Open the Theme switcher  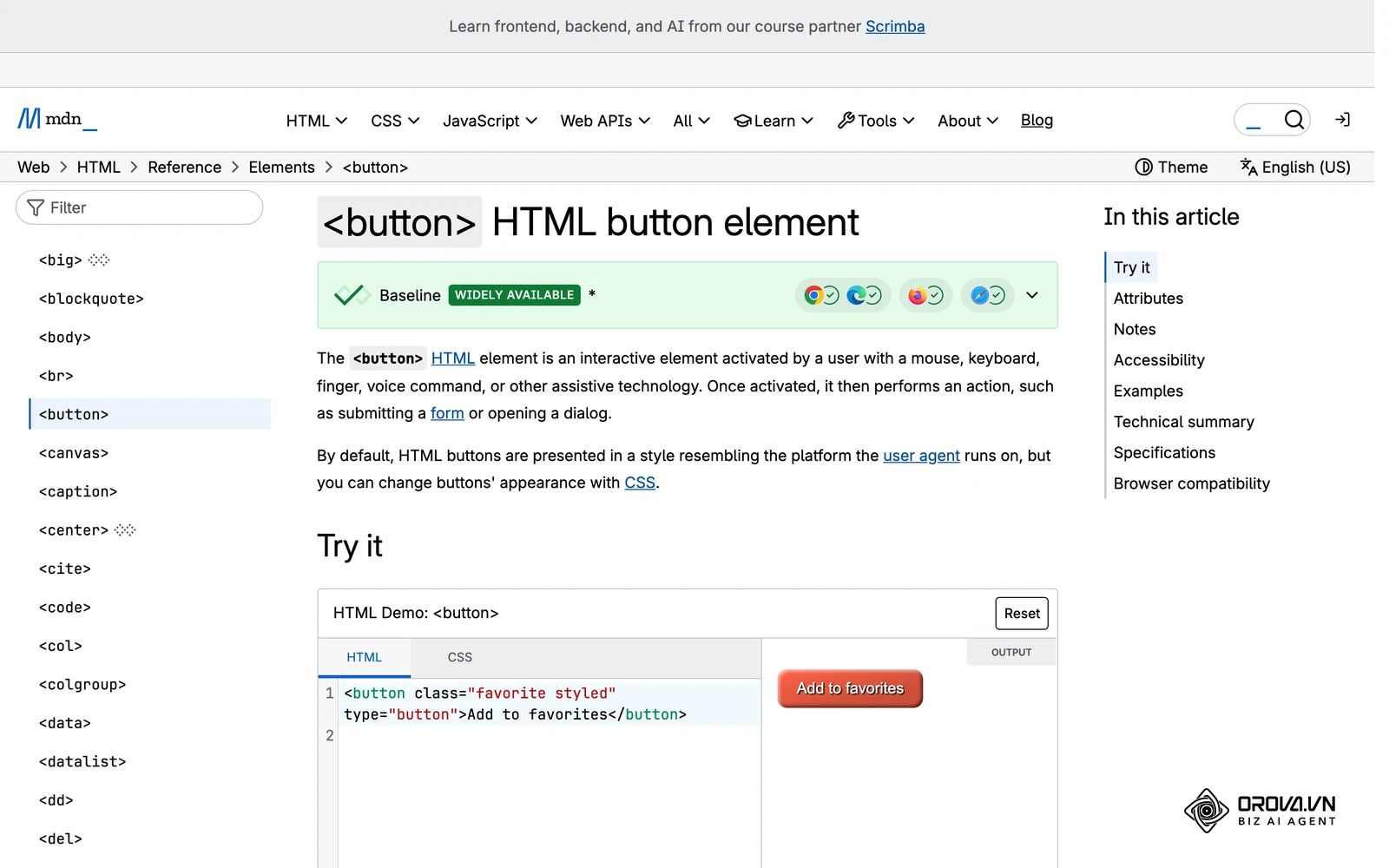1171,167
